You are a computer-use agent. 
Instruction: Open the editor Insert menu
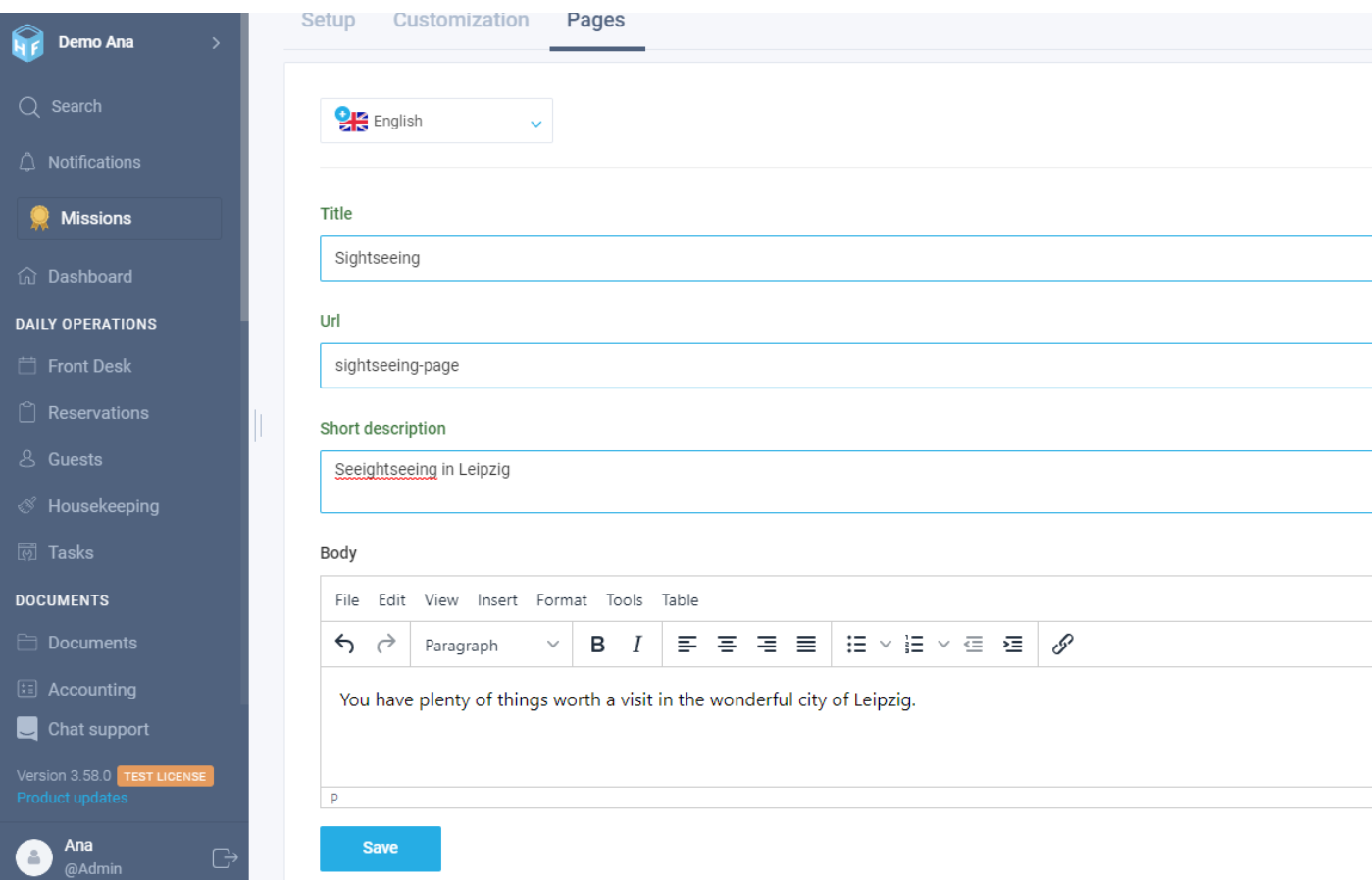coord(497,600)
